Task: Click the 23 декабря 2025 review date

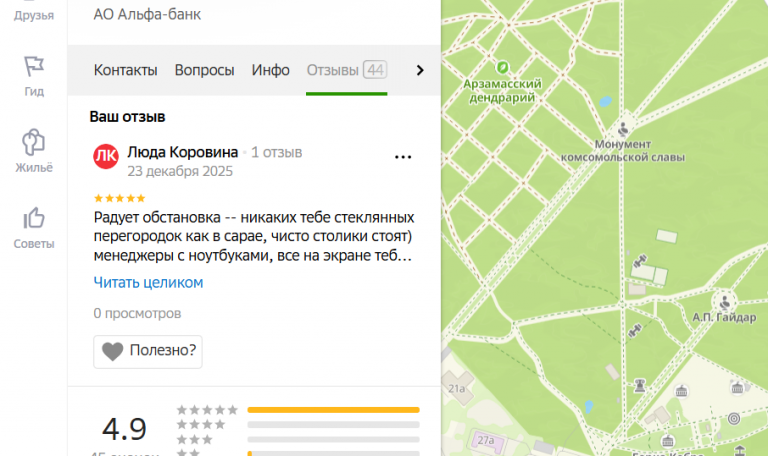Action: (x=180, y=171)
